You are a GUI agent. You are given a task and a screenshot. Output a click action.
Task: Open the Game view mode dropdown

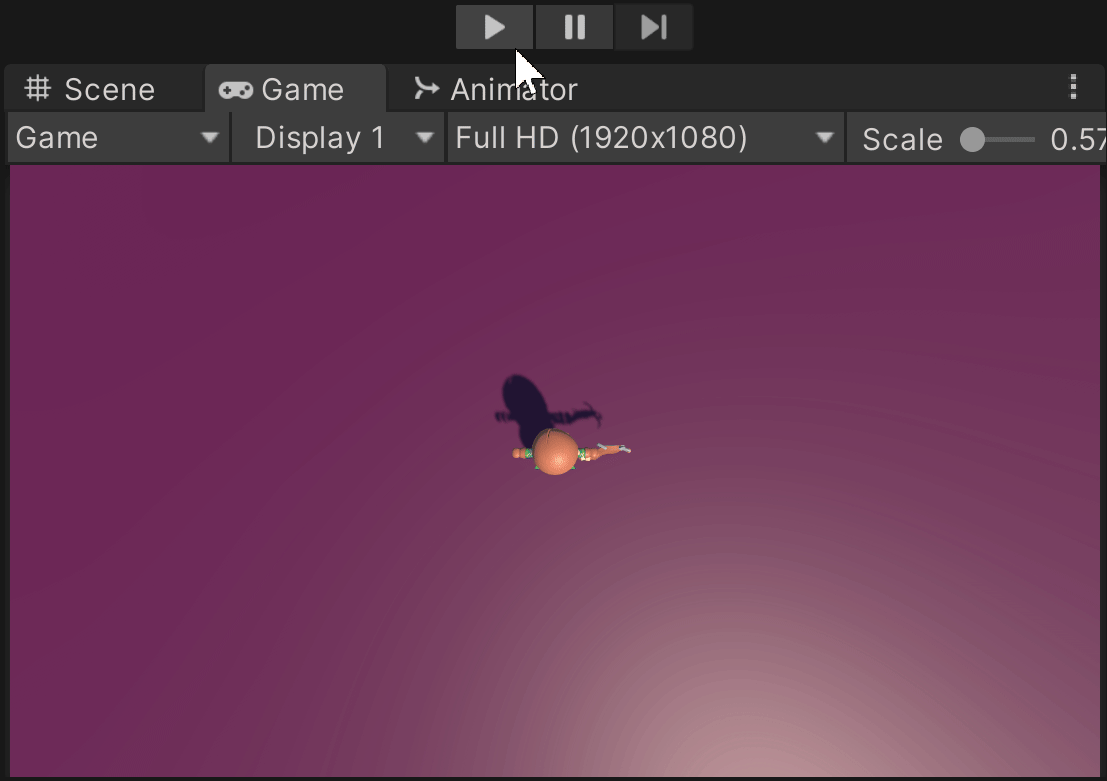coord(115,137)
